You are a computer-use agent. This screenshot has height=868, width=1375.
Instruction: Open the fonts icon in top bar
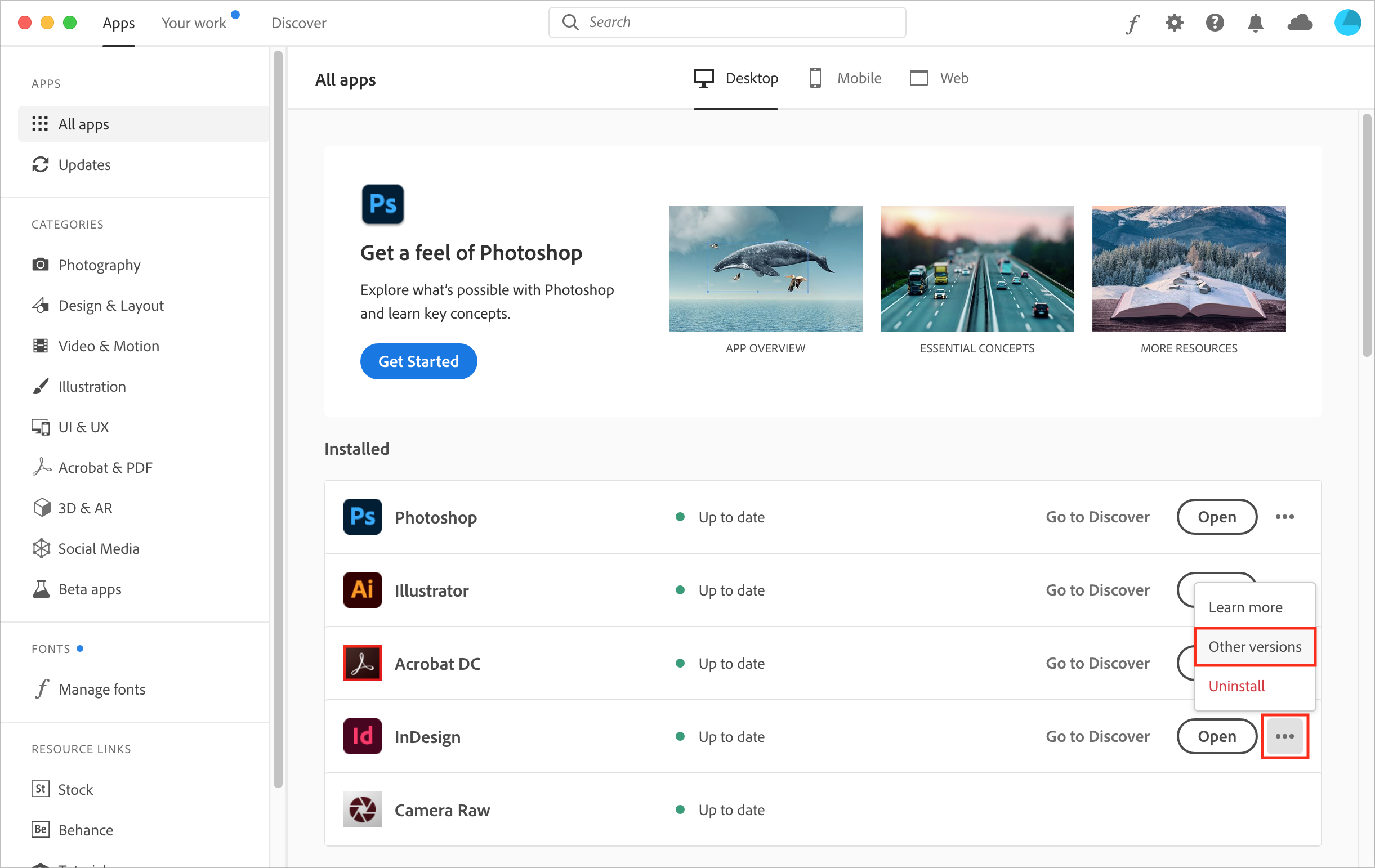pos(1133,24)
